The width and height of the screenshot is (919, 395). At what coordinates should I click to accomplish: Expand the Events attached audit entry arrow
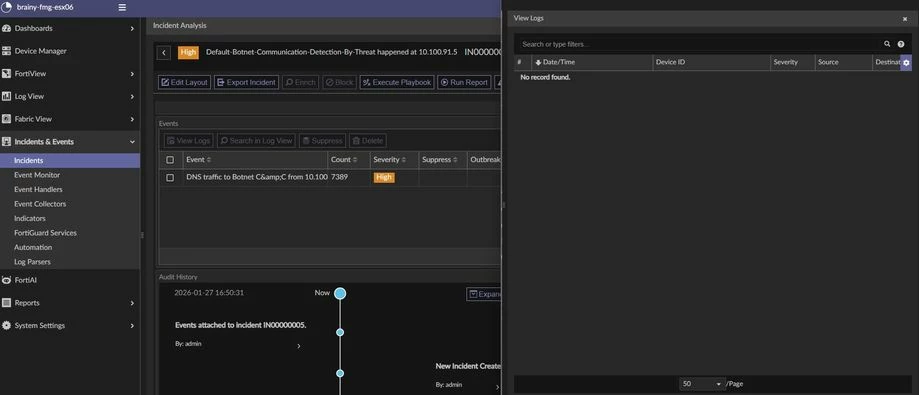pyautogui.click(x=298, y=346)
